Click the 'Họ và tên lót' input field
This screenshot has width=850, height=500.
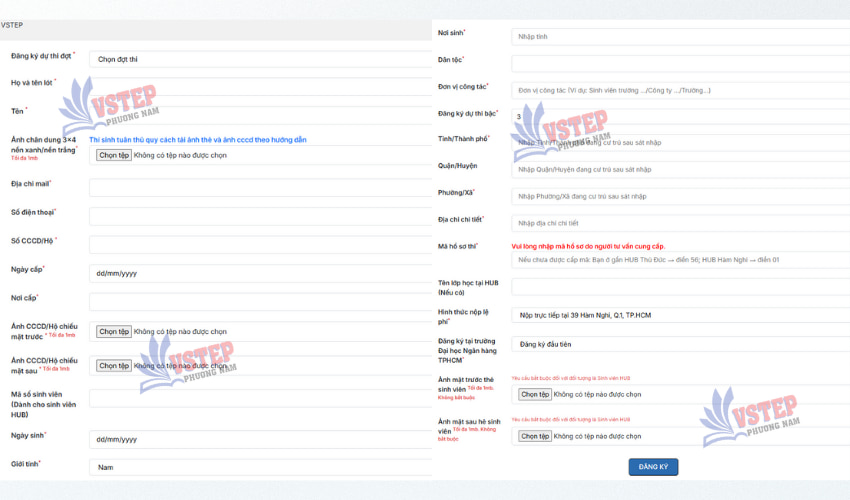[260, 85]
